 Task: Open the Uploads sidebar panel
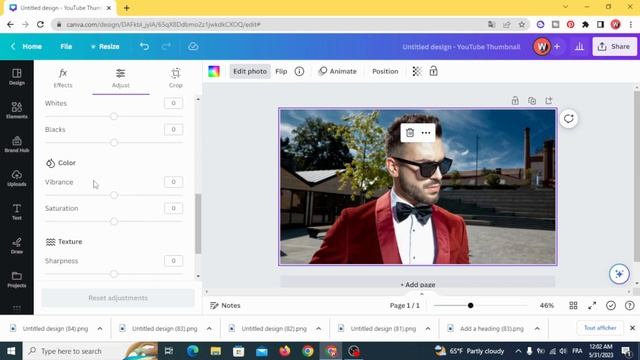(x=17, y=178)
